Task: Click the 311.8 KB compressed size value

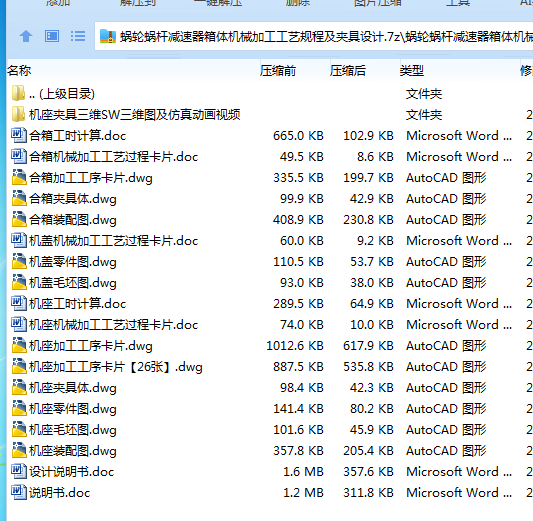Action: [368, 493]
